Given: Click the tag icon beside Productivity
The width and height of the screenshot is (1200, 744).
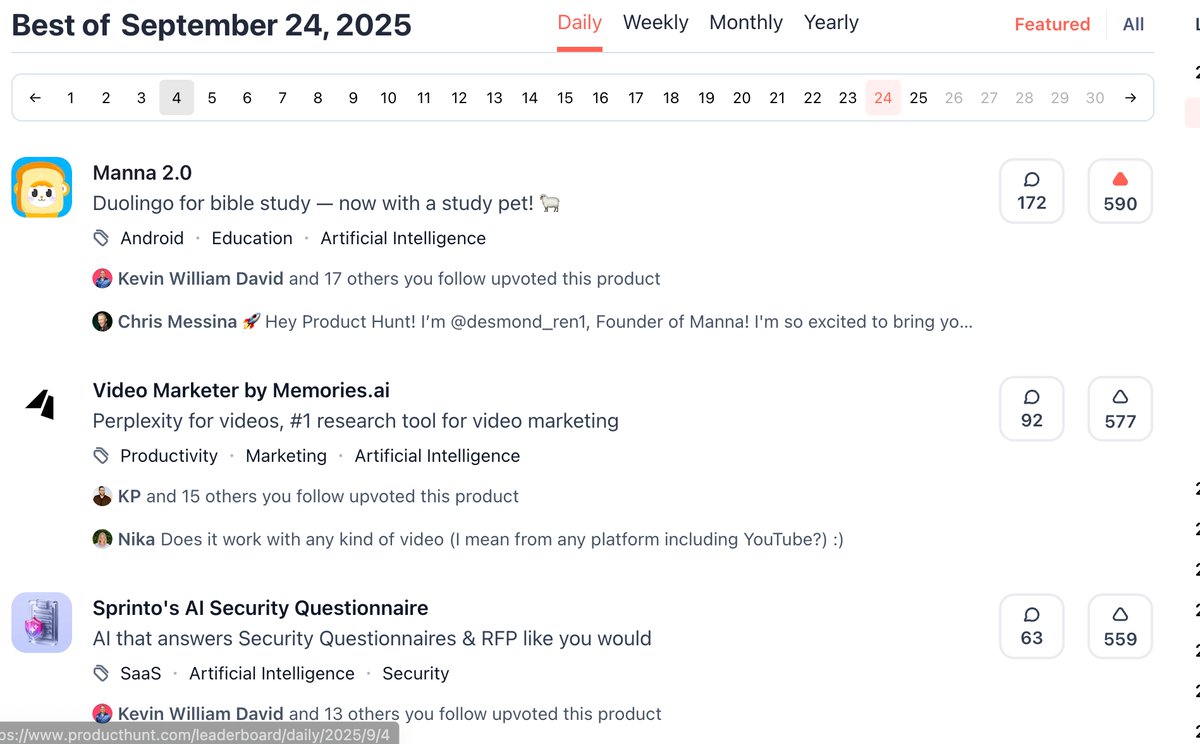Looking at the screenshot, I should click(101, 456).
